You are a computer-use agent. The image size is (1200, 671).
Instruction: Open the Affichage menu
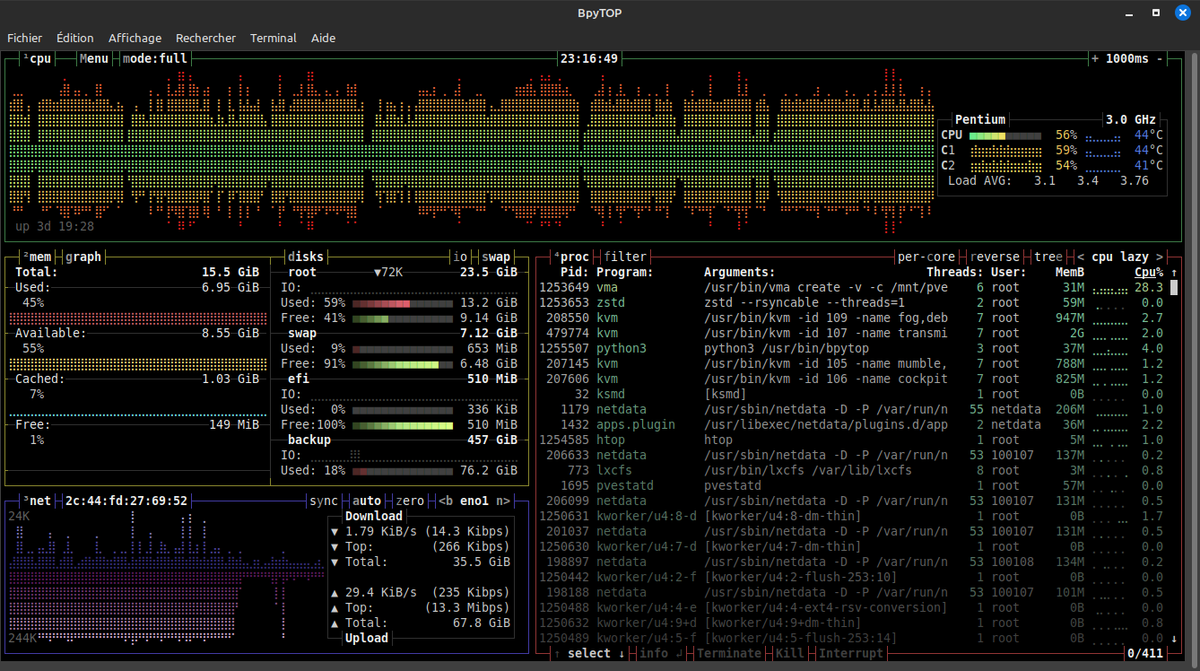(135, 38)
